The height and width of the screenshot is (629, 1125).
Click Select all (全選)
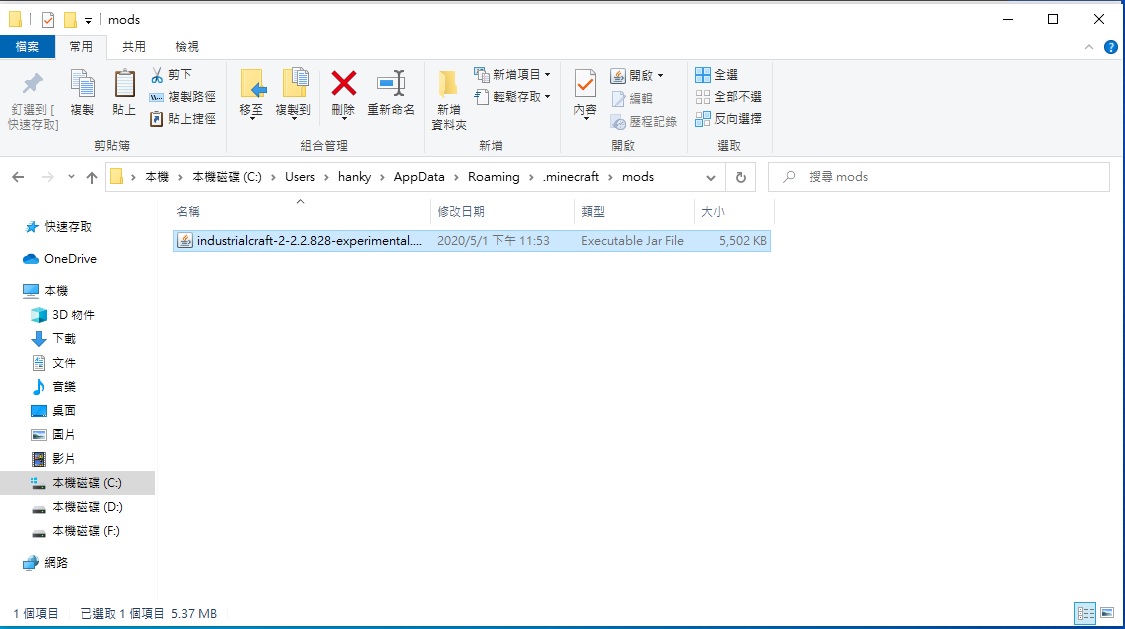pos(717,75)
